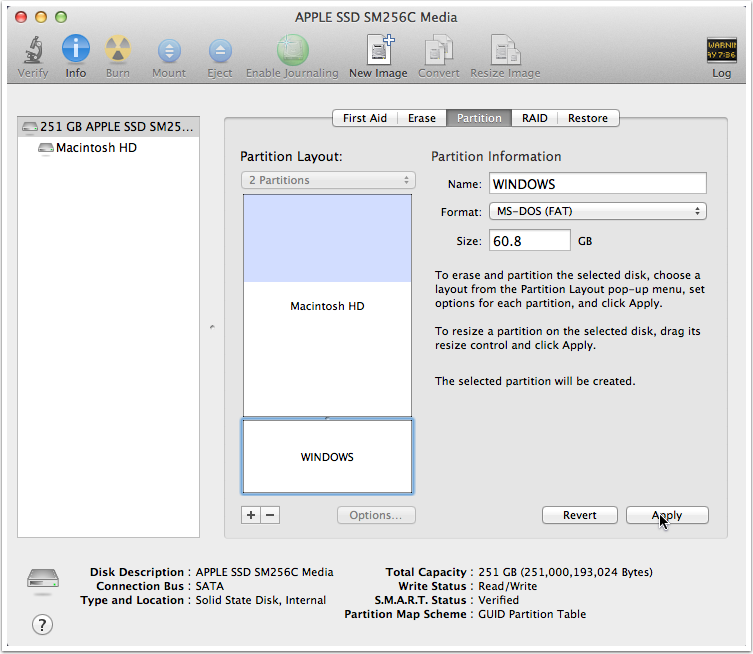Click 'The selected partition will be created.' text

535,381
